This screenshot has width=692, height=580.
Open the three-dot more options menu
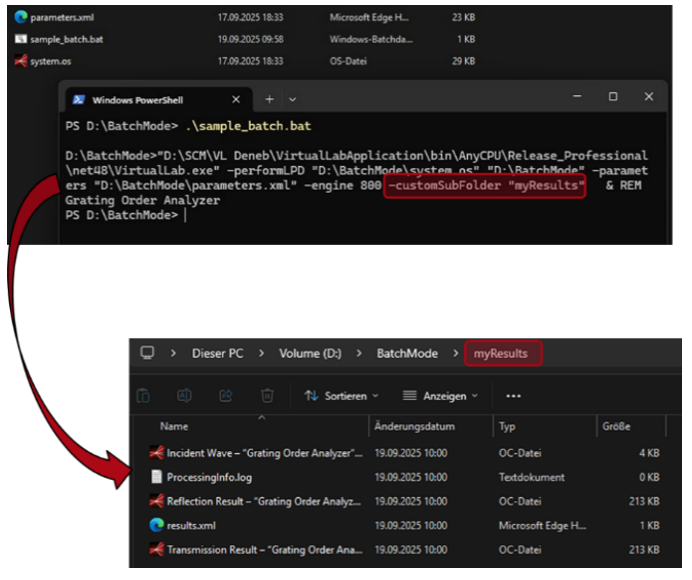[514, 396]
